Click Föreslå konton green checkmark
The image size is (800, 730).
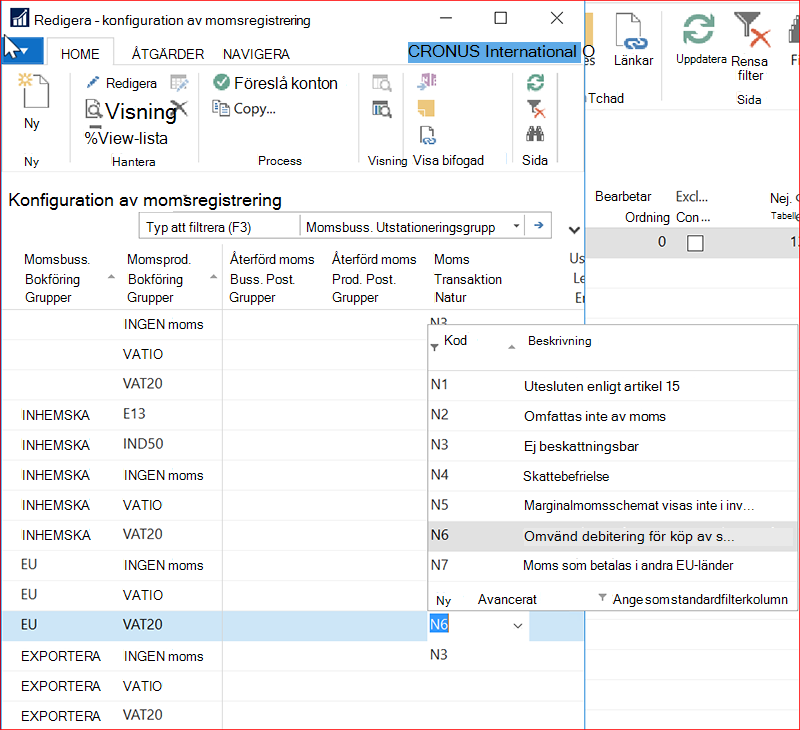(221, 82)
